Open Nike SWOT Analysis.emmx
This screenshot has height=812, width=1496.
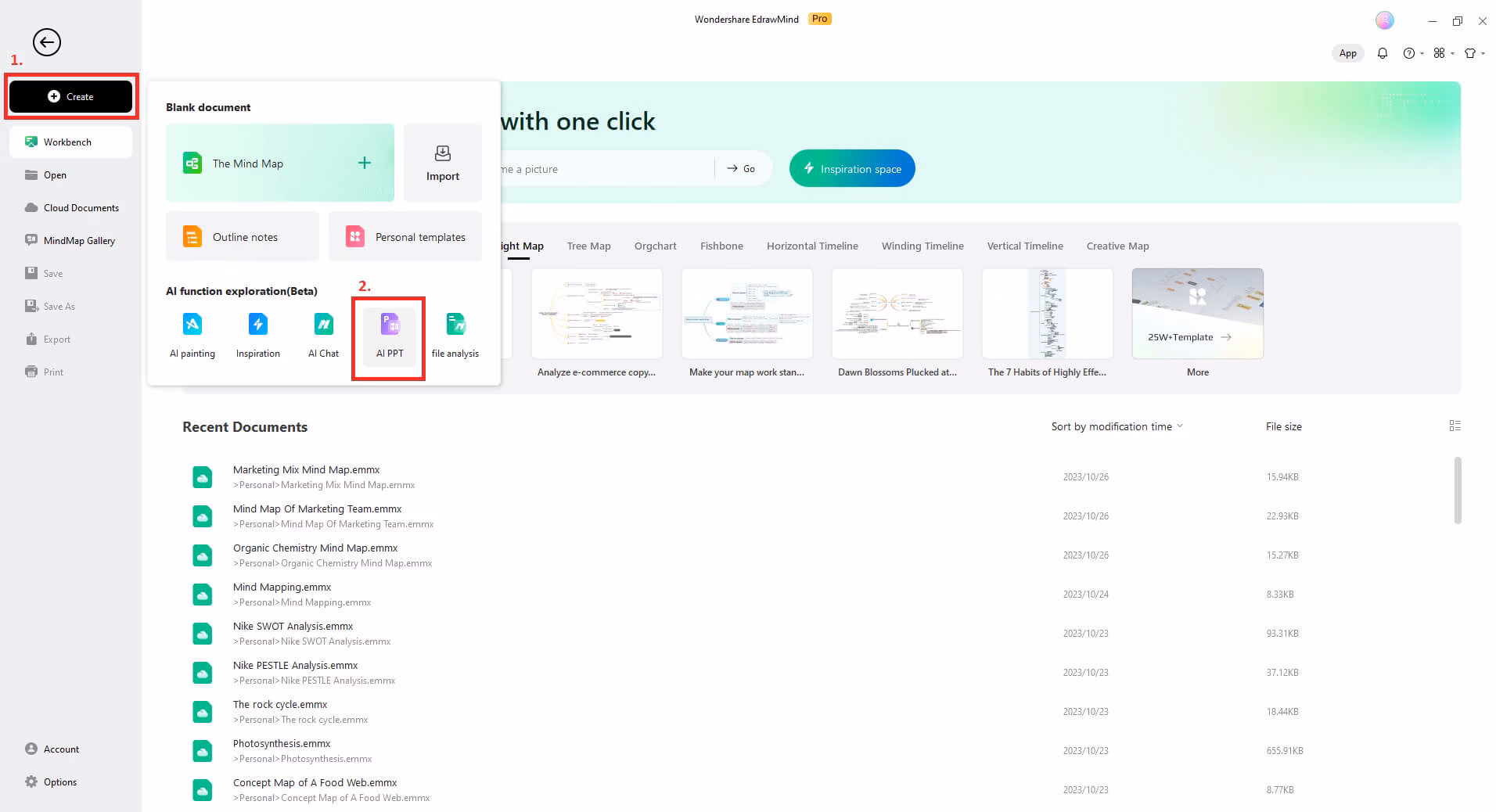click(x=293, y=626)
